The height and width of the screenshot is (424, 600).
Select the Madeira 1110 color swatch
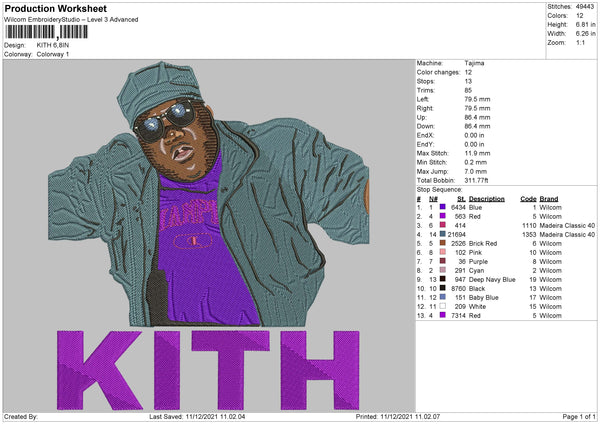pos(442,225)
